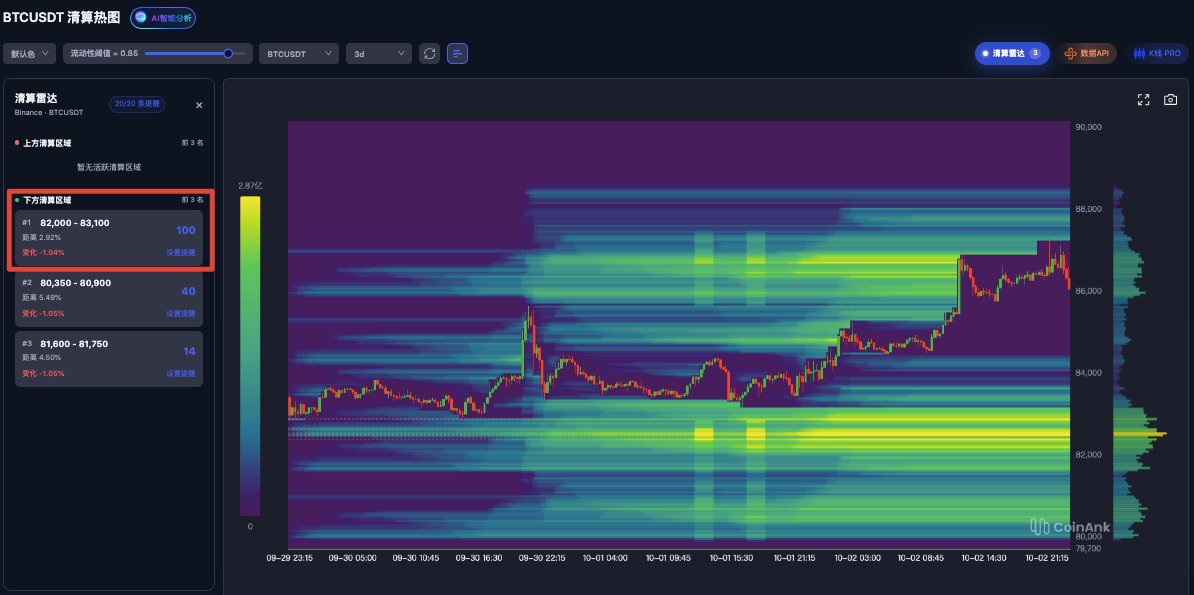1194x595 pixels.
Task: Click the heatmap color scale legend bar
Action: [250, 357]
